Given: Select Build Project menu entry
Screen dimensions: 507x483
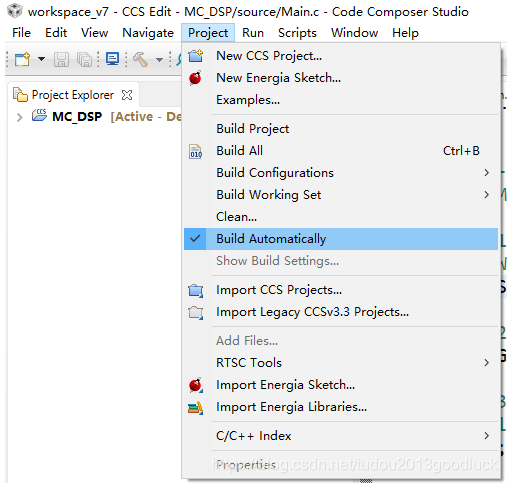Looking at the screenshot, I should 253,129.
